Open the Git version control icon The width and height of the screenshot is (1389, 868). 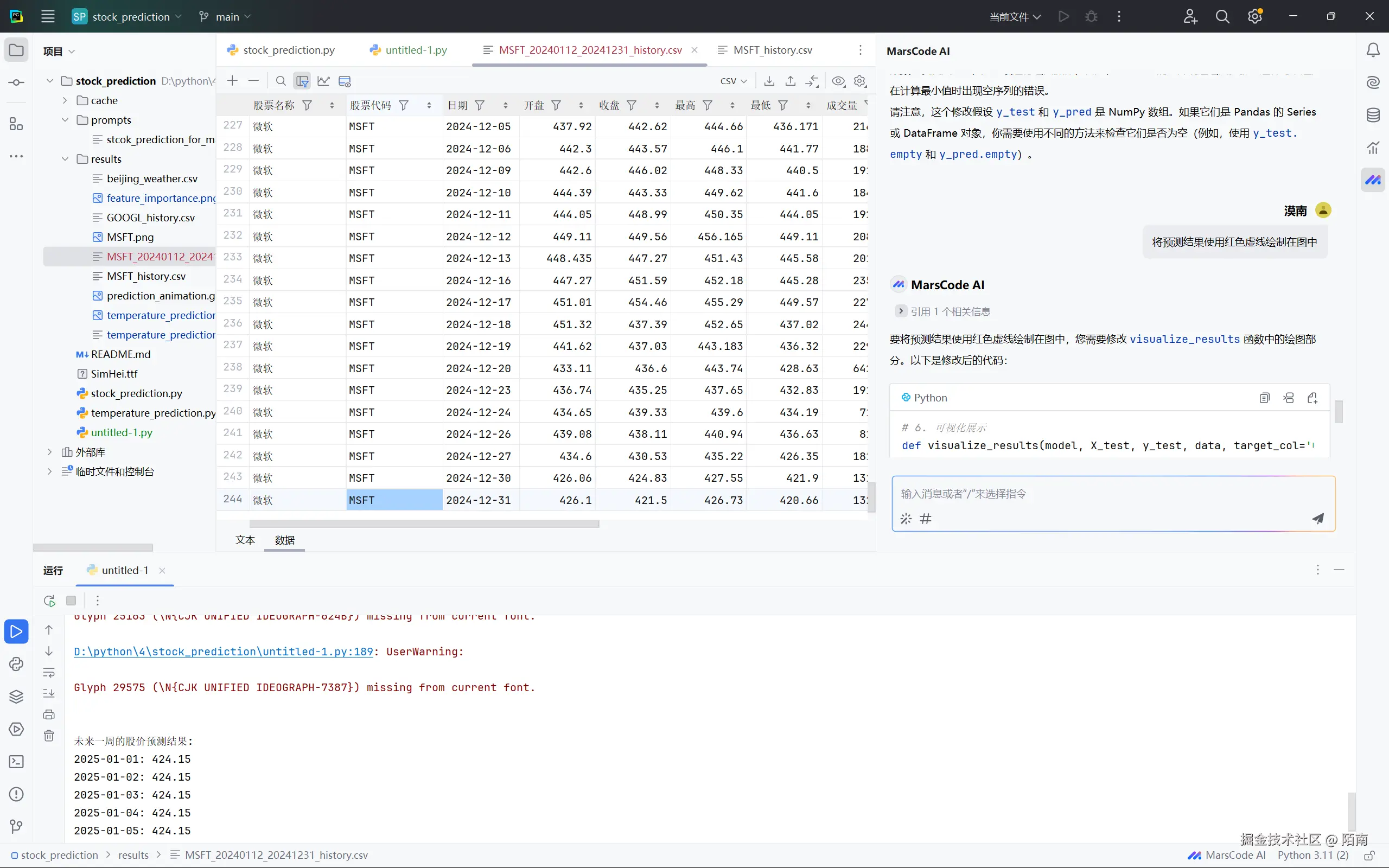pyautogui.click(x=16, y=827)
